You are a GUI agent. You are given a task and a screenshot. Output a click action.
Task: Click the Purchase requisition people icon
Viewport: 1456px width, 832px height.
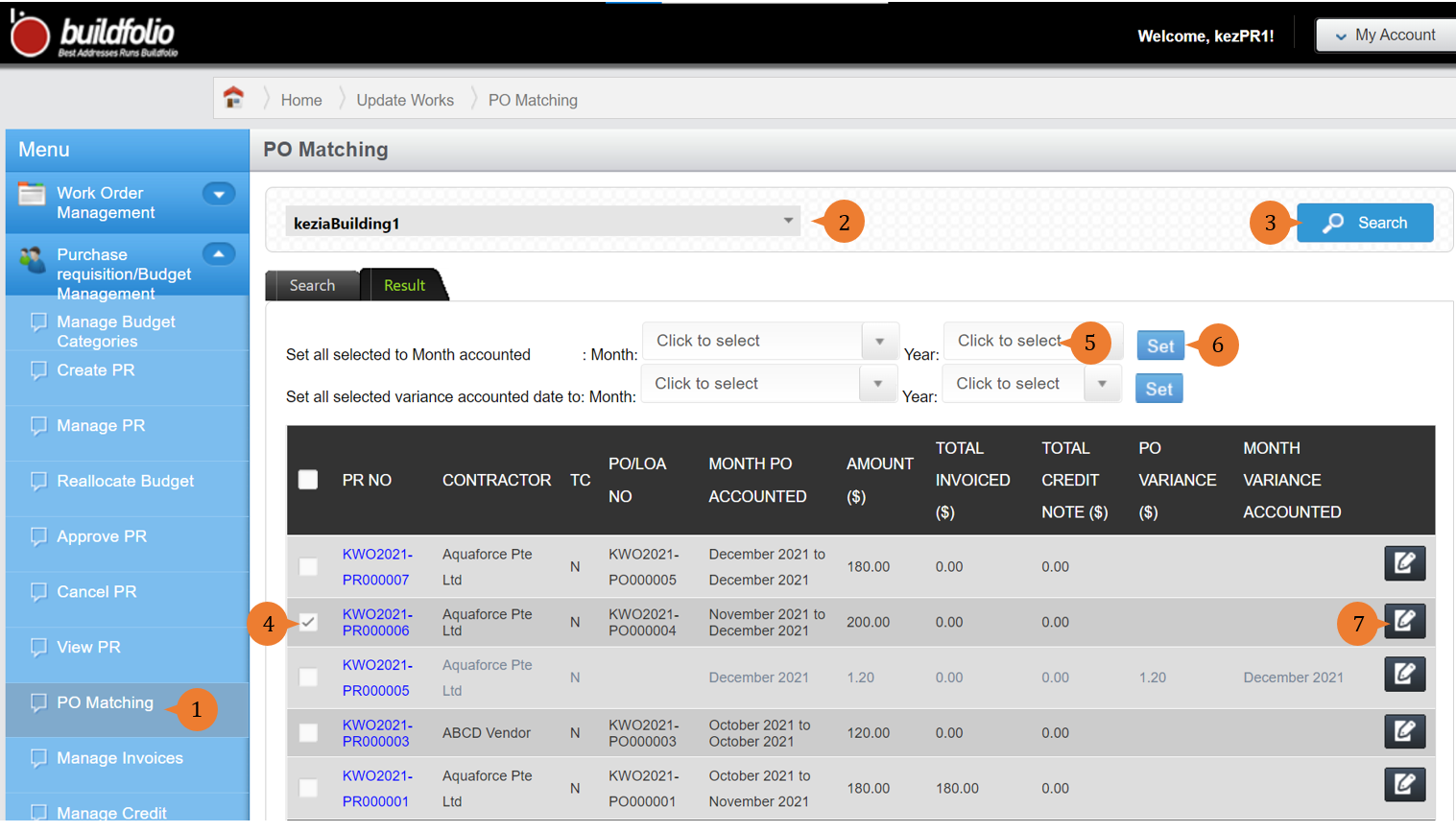coord(32,259)
